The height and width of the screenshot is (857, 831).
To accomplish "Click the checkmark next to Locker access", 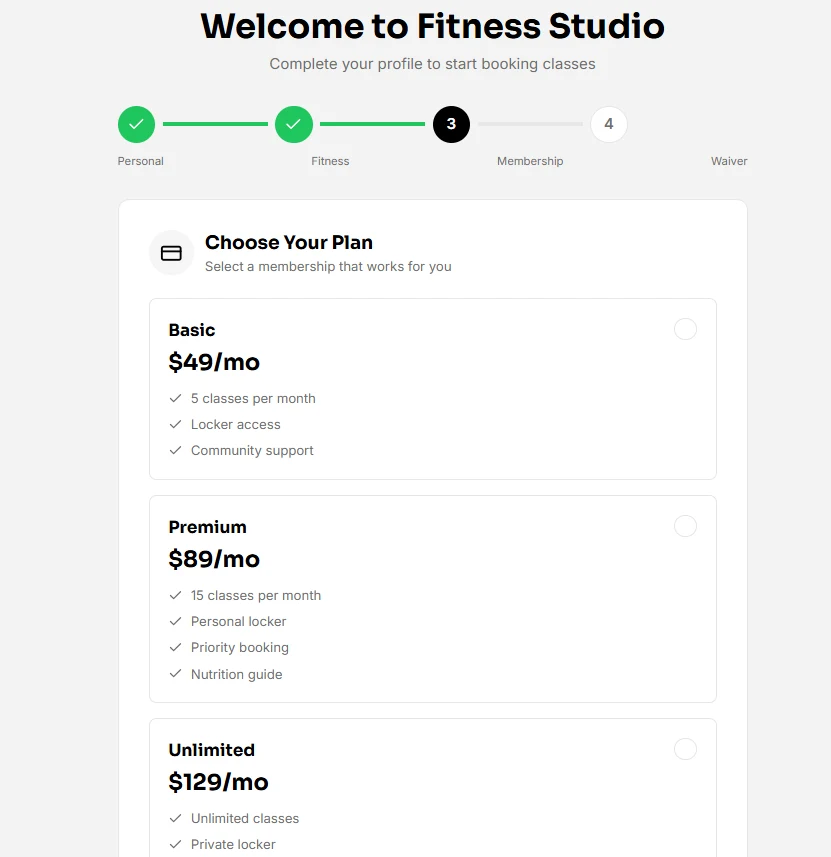I will coord(176,425).
